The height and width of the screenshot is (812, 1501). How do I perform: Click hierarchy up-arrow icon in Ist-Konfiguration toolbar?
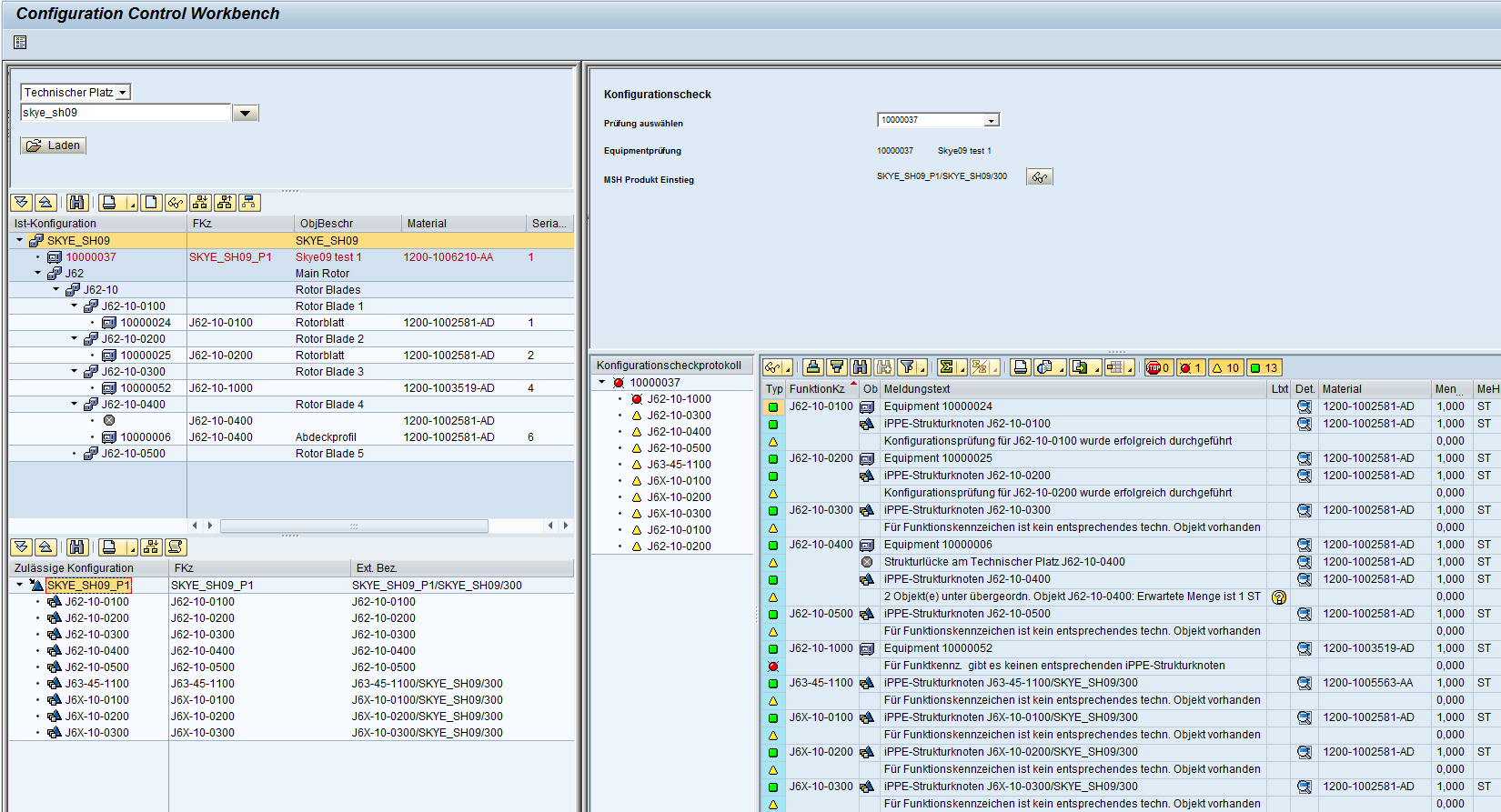pyautogui.click(x=225, y=203)
